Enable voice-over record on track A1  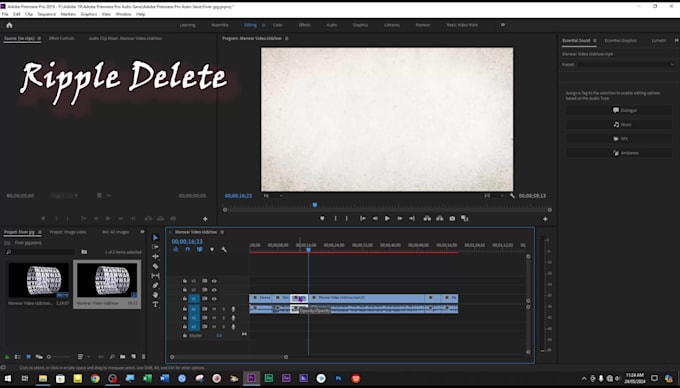click(x=233, y=309)
